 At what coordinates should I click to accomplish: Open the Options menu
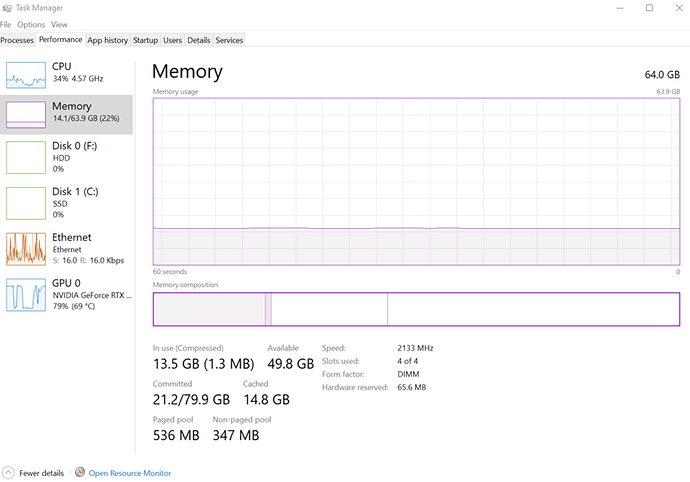tap(31, 24)
